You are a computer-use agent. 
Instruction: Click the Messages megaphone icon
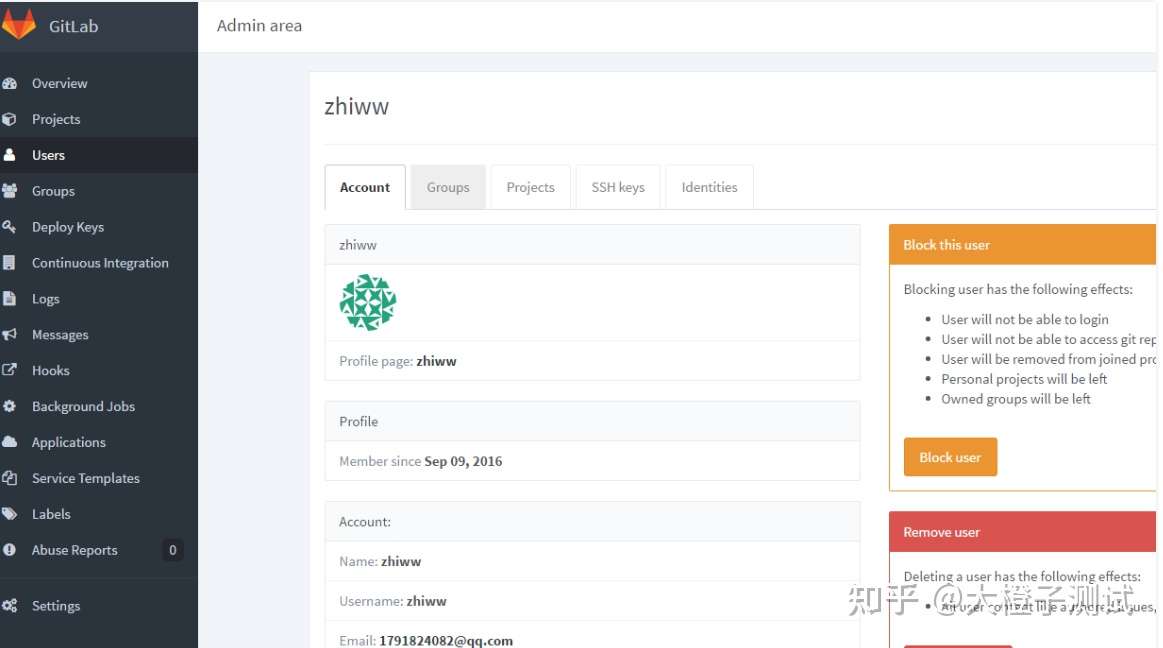click(x=10, y=334)
